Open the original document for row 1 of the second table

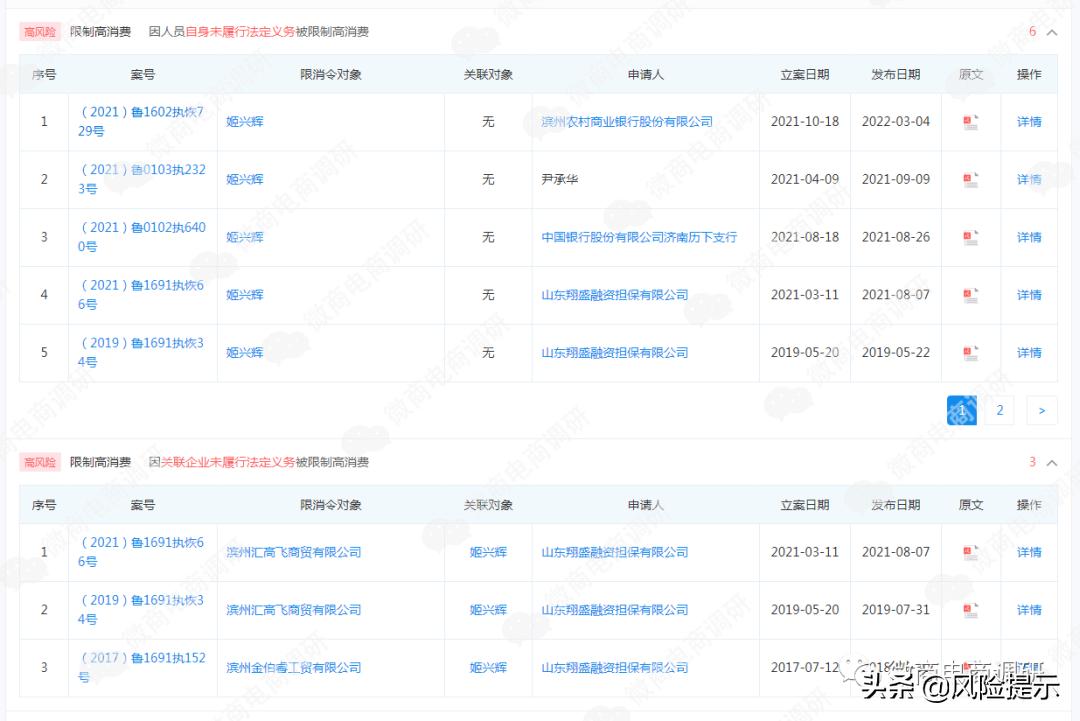[x=971, y=551]
